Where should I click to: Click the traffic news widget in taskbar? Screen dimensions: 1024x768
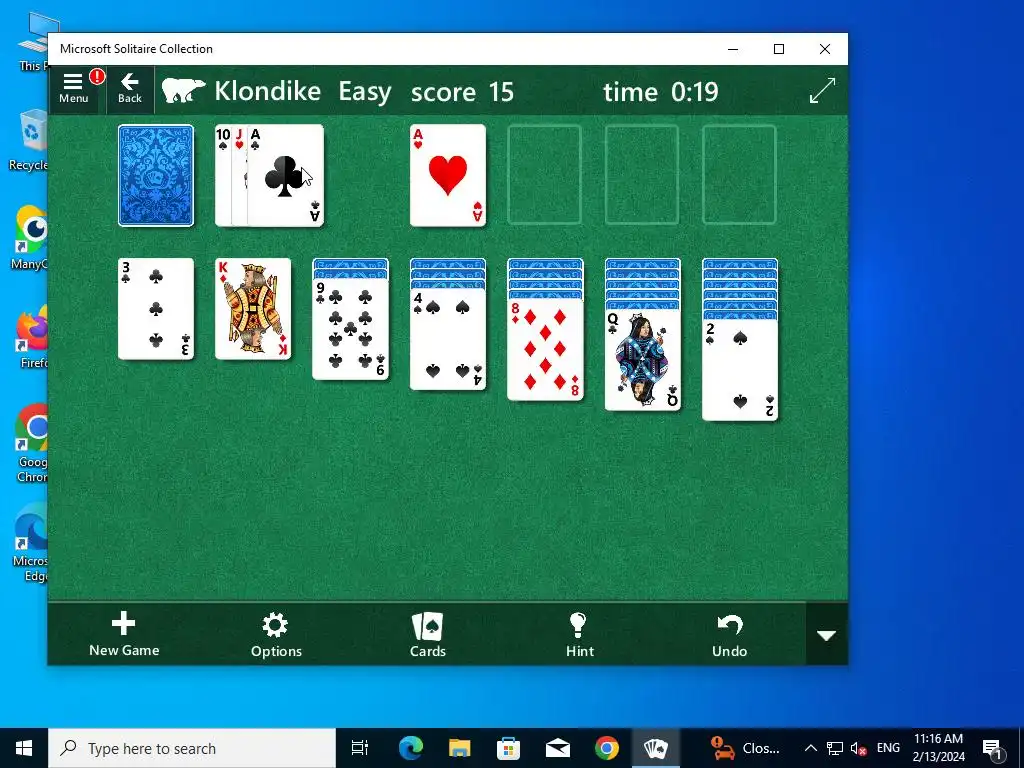[745, 748]
